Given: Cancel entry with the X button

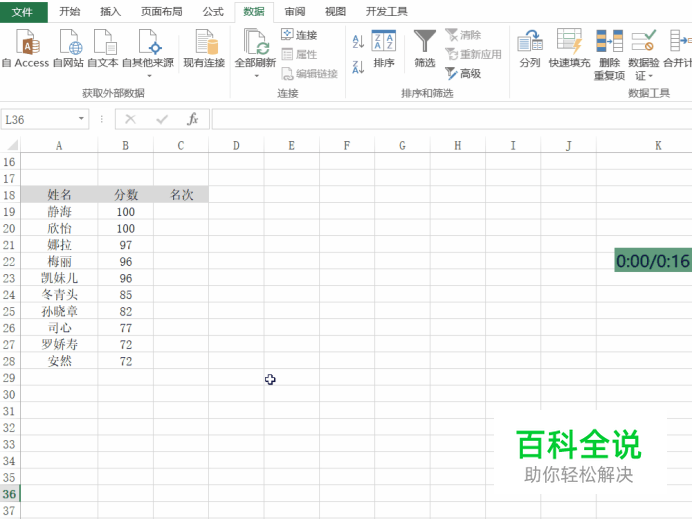Looking at the screenshot, I should [x=130, y=119].
